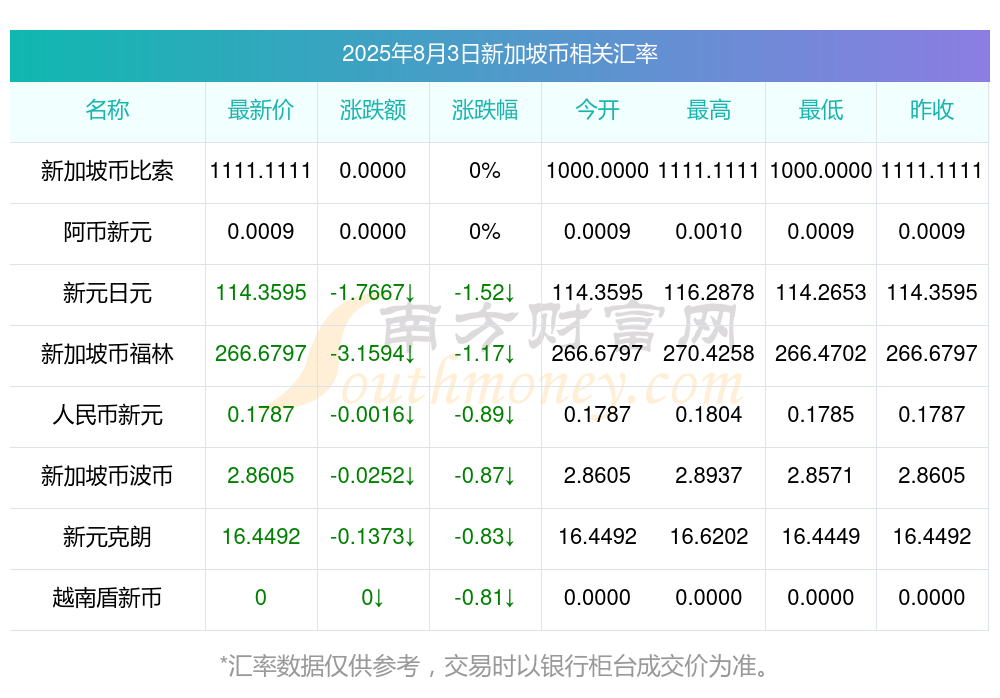Click the low value 114.2653
The height and width of the screenshot is (698, 1000).
coord(821,293)
